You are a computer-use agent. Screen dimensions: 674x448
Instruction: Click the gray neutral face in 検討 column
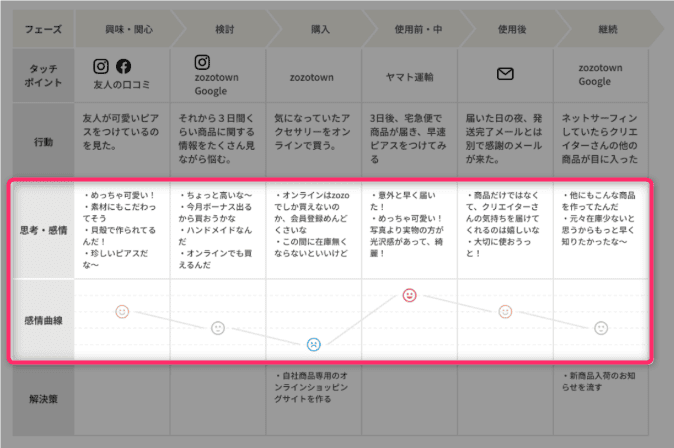(217, 328)
